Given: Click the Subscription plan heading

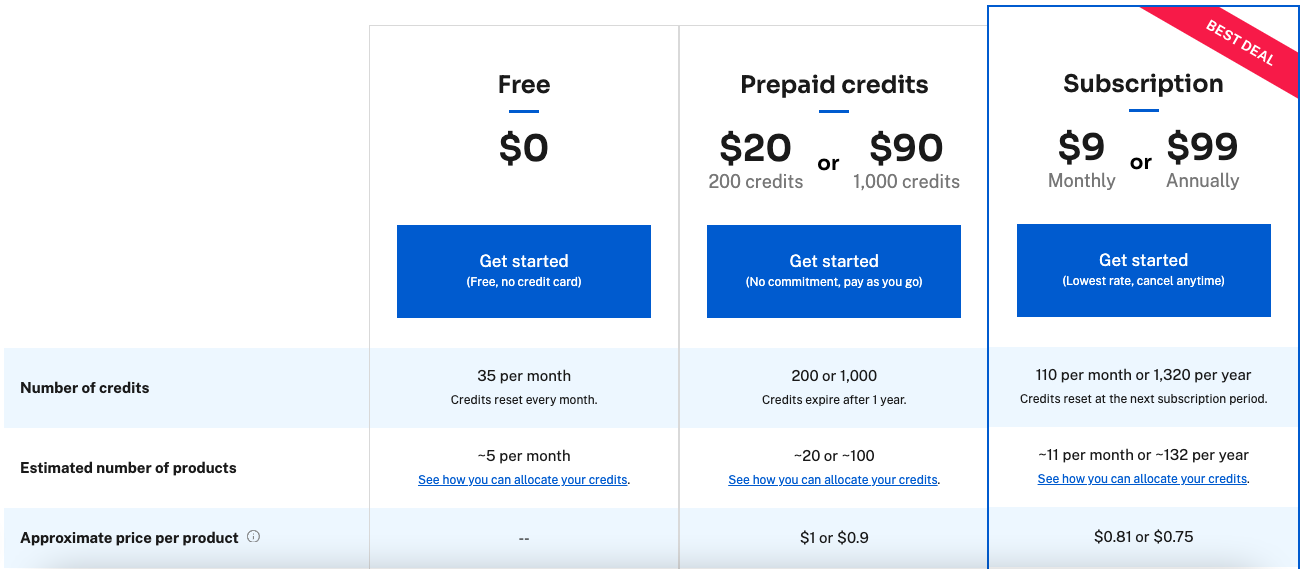Looking at the screenshot, I should tap(1143, 83).
